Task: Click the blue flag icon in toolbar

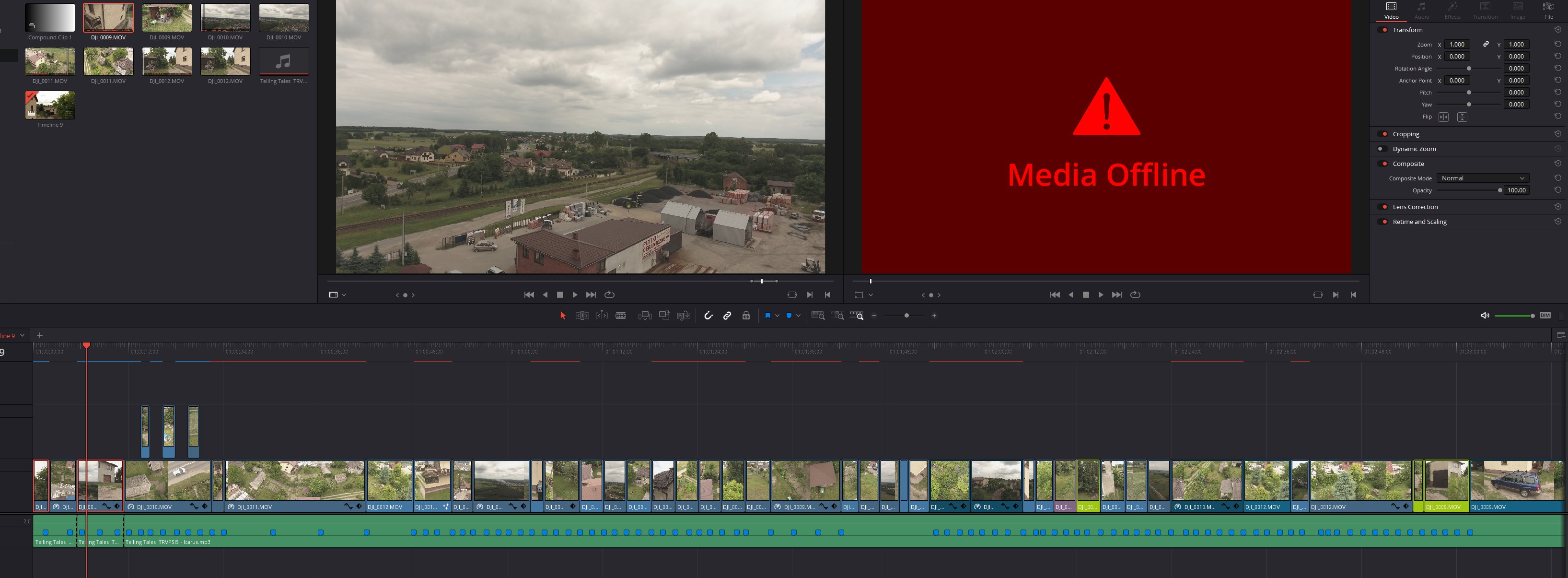Action: tap(767, 316)
